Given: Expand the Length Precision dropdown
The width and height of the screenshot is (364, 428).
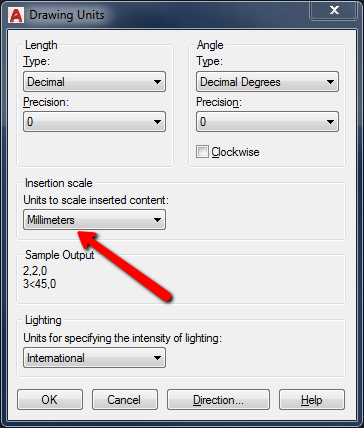Looking at the screenshot, I should click(x=94, y=122).
